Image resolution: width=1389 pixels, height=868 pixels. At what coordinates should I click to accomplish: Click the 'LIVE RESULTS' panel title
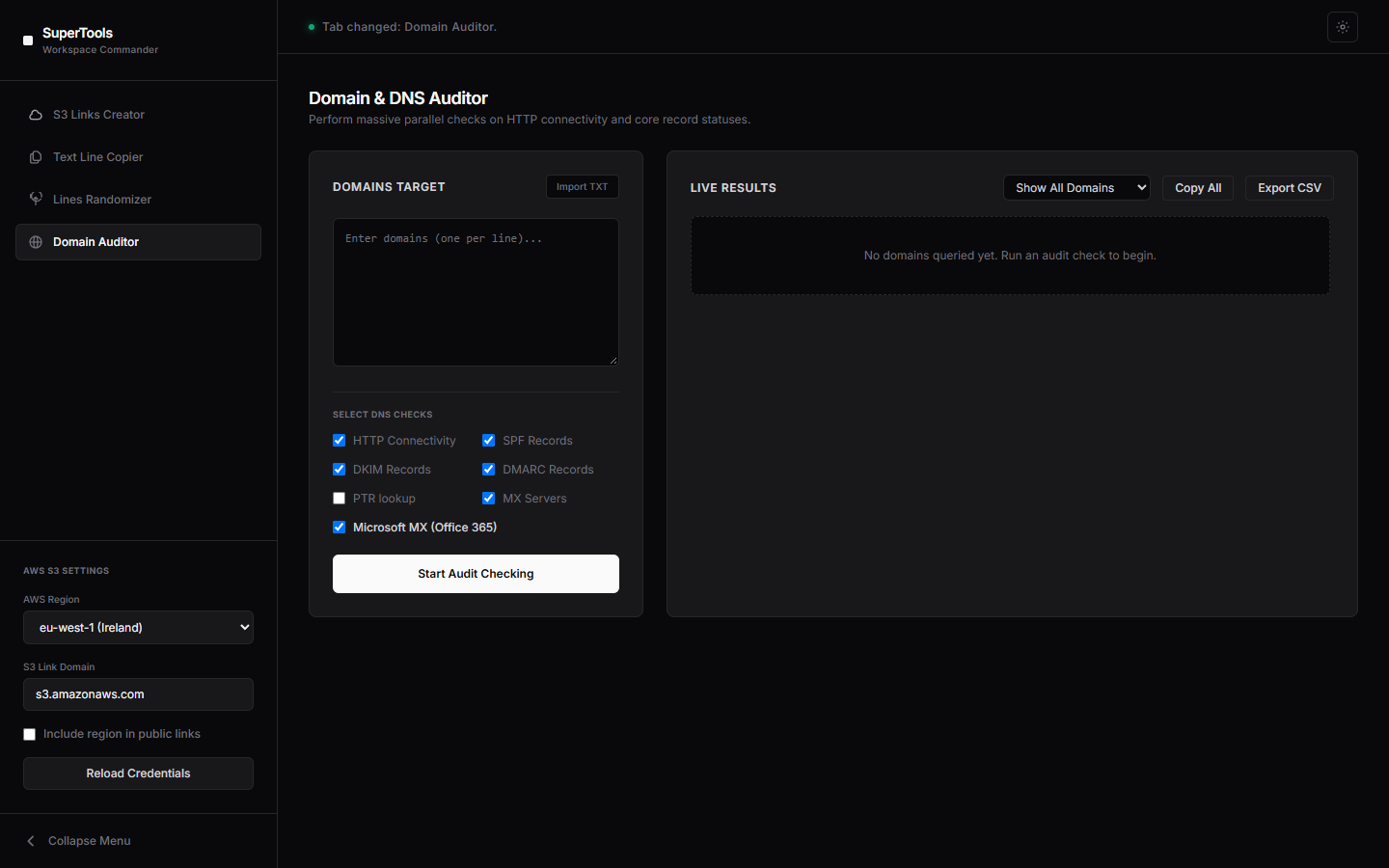click(x=733, y=188)
